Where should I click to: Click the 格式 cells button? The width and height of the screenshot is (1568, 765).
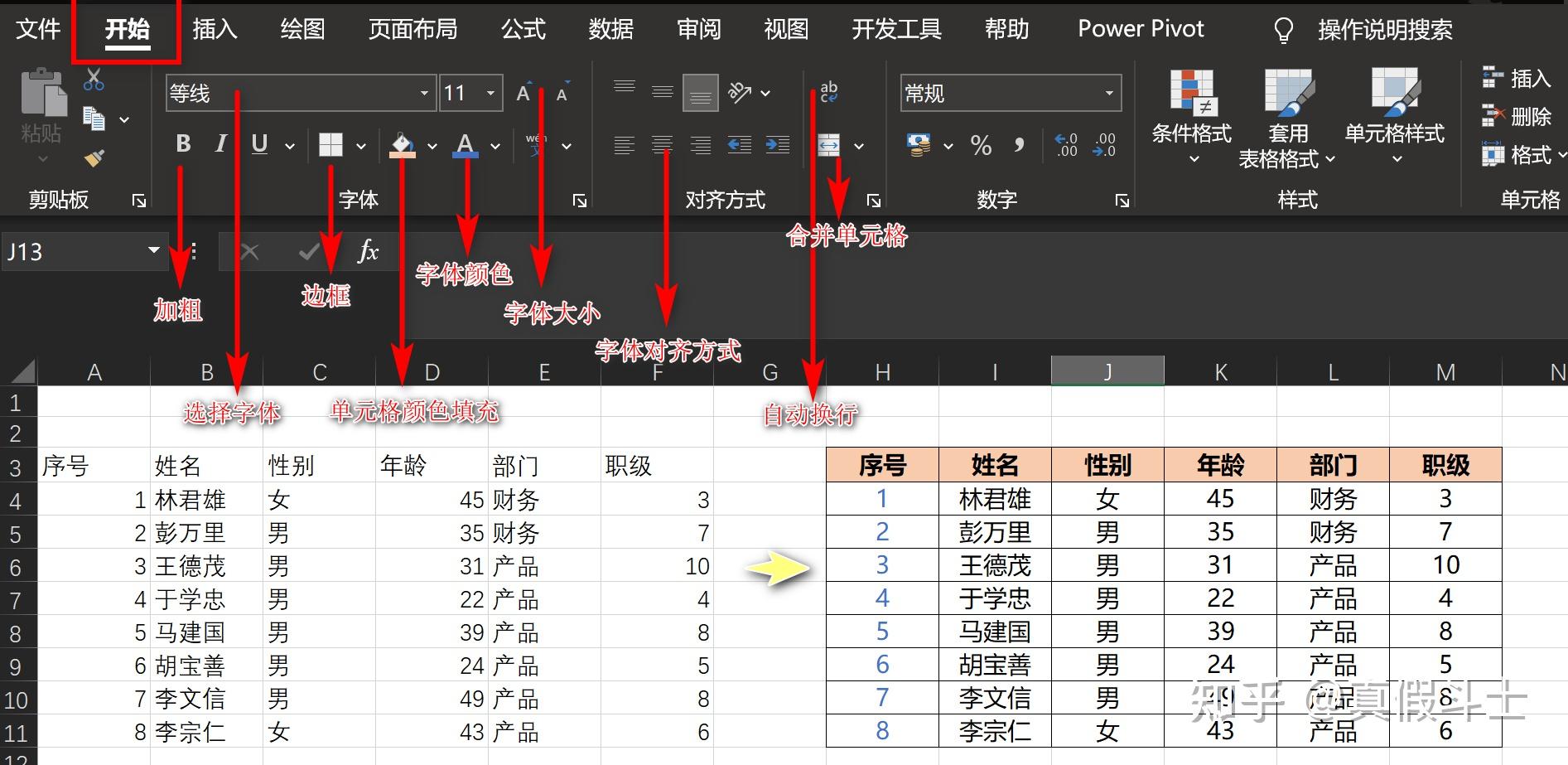coord(1522,154)
